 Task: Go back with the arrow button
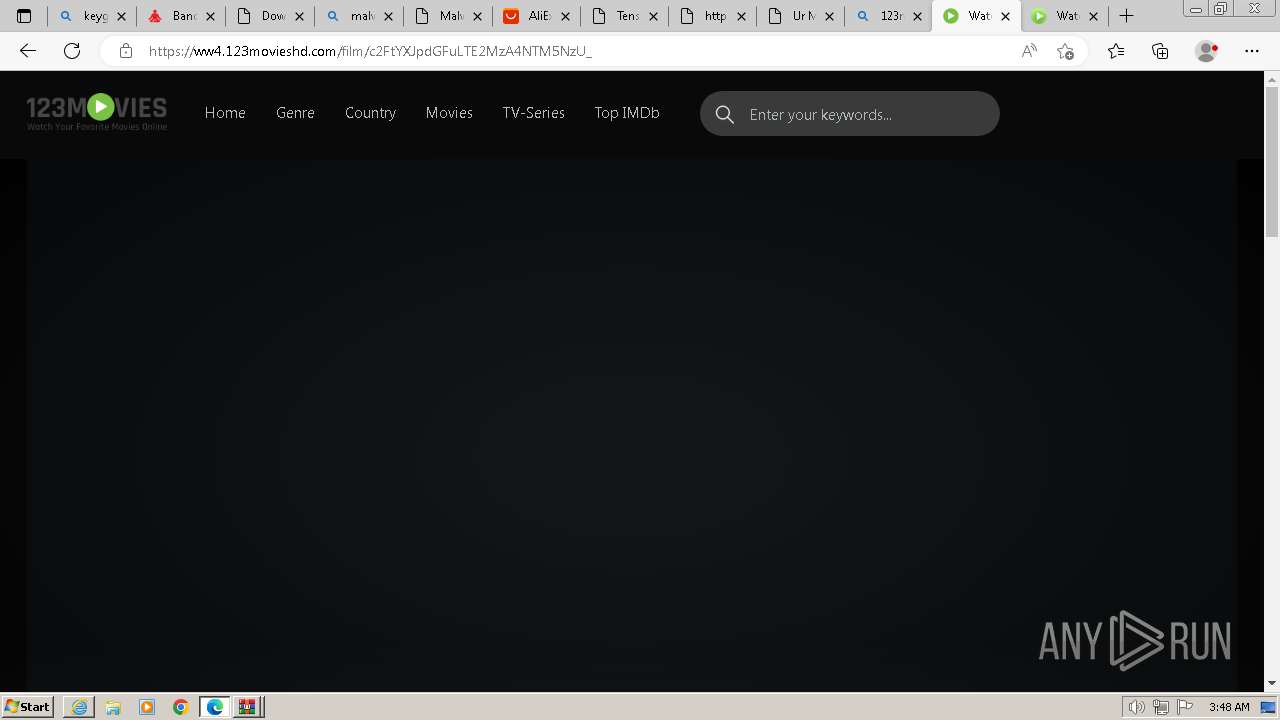tap(28, 51)
